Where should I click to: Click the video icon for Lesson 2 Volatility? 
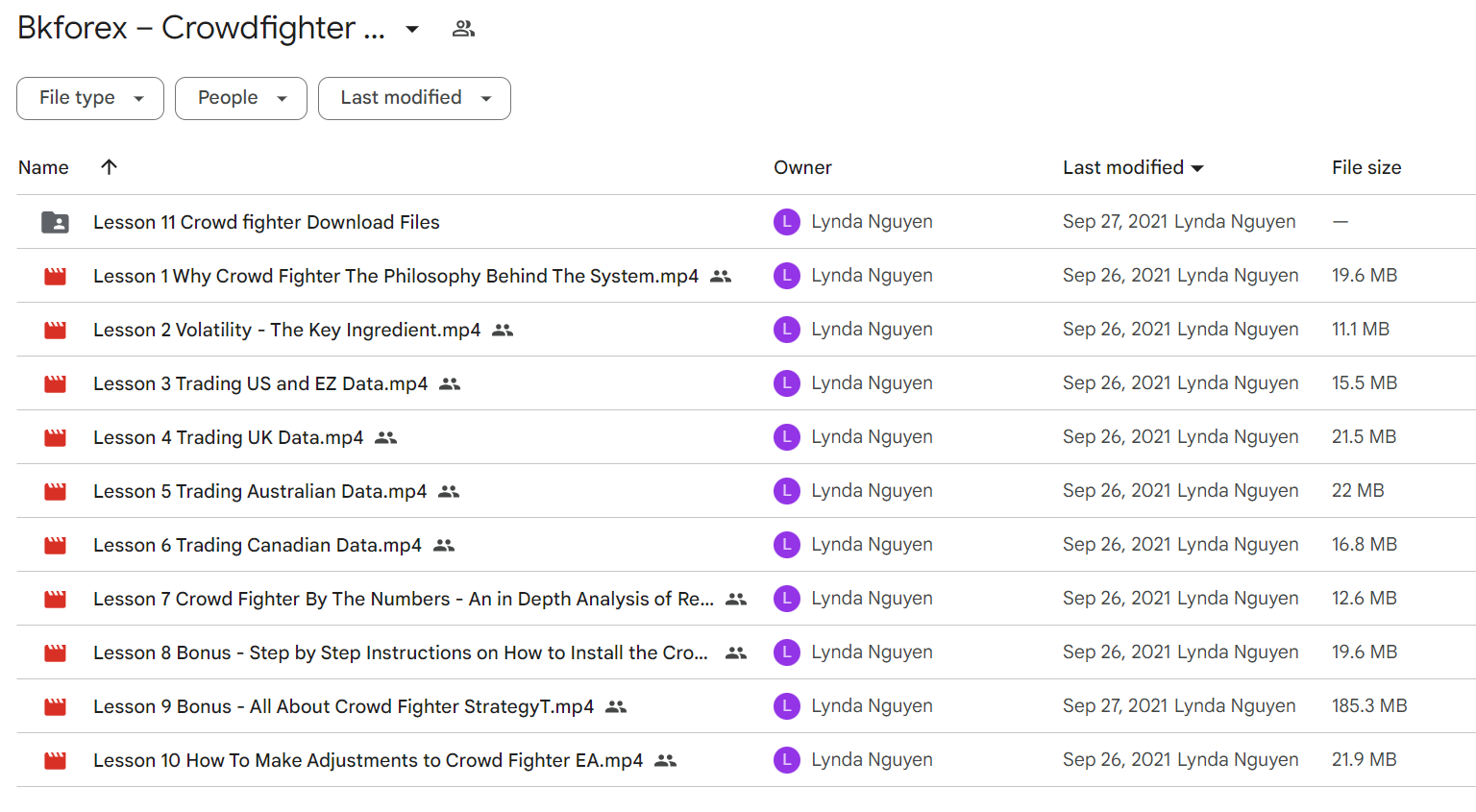click(55, 330)
